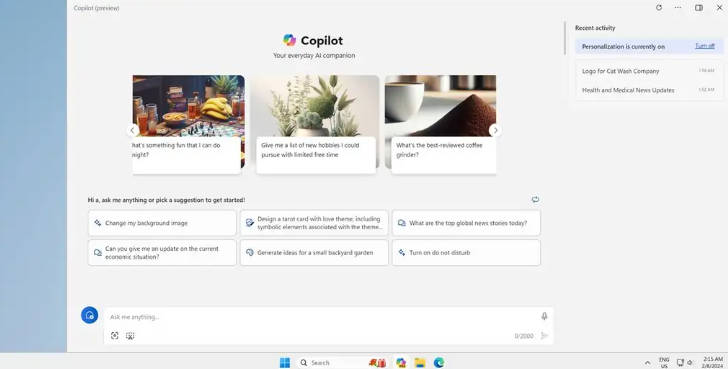Open the three-dots more options menu
The height and width of the screenshot is (369, 728).
[x=678, y=7]
